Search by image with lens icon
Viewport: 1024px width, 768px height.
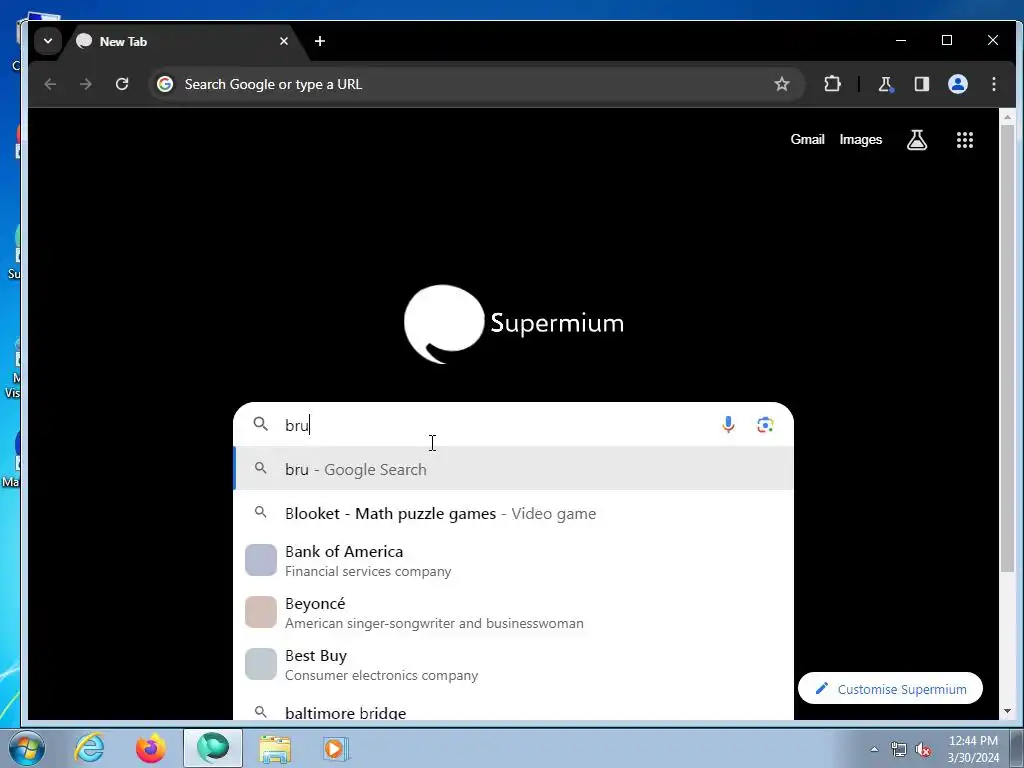(x=765, y=425)
